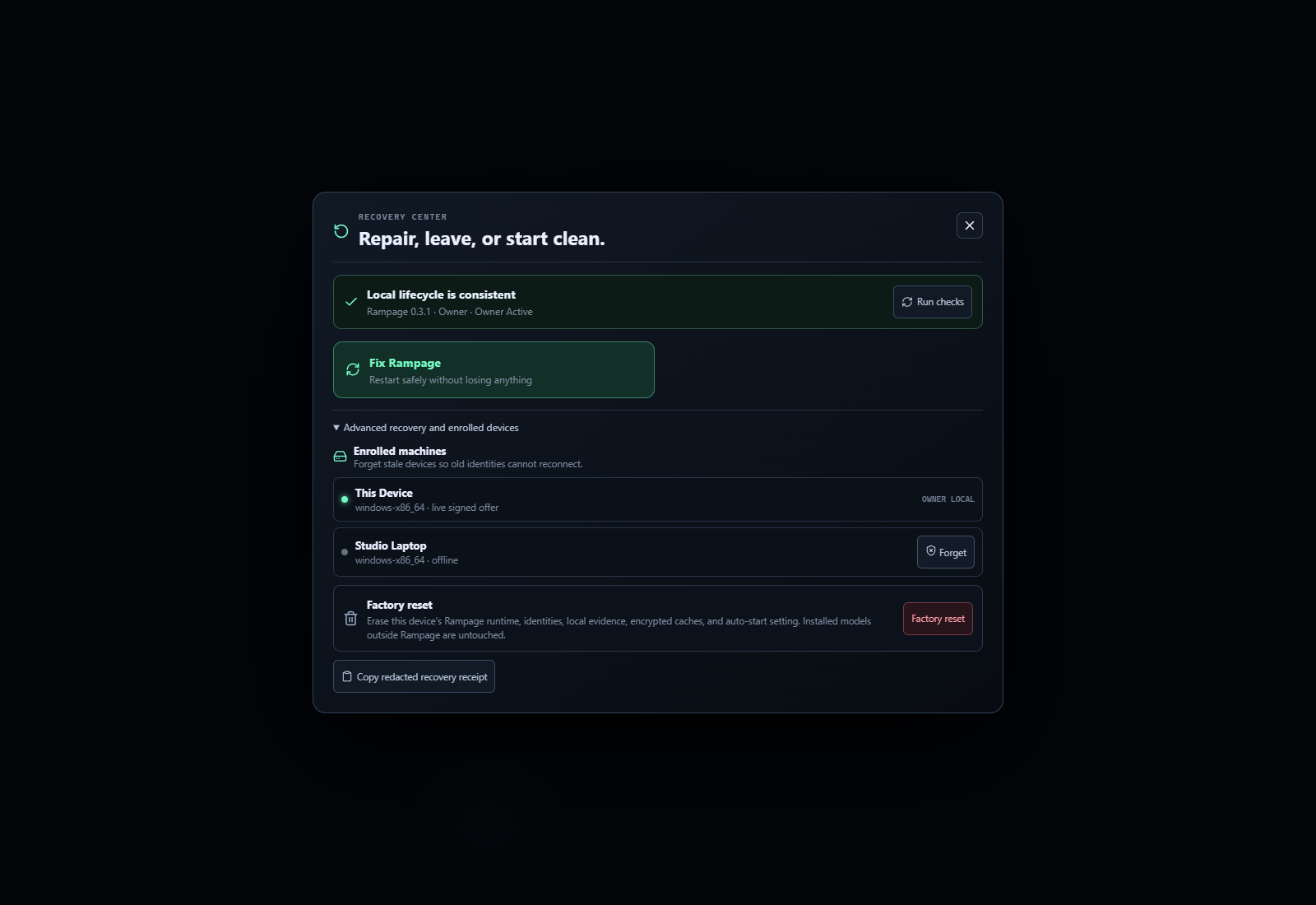Click the green online dot for This Device
Image resolution: width=1316 pixels, height=905 pixels.
[x=345, y=499]
